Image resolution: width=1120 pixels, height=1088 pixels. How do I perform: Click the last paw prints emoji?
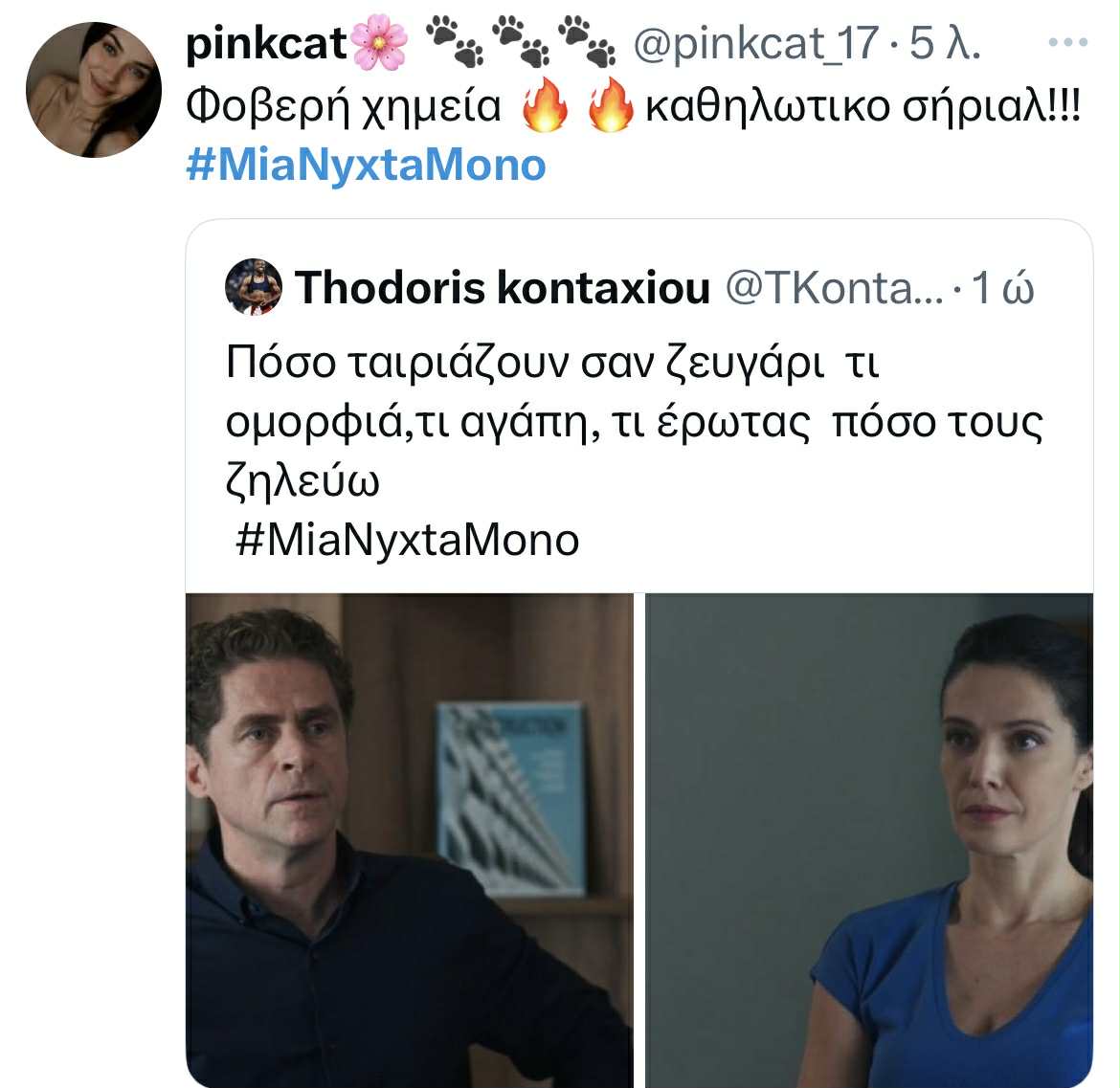pos(587,42)
